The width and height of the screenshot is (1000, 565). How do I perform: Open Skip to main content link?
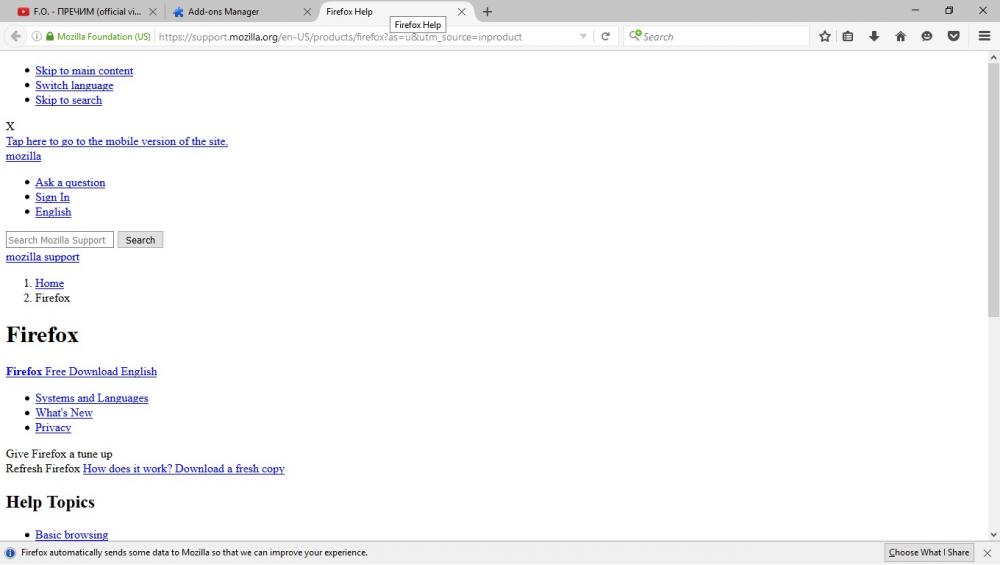[84, 71]
